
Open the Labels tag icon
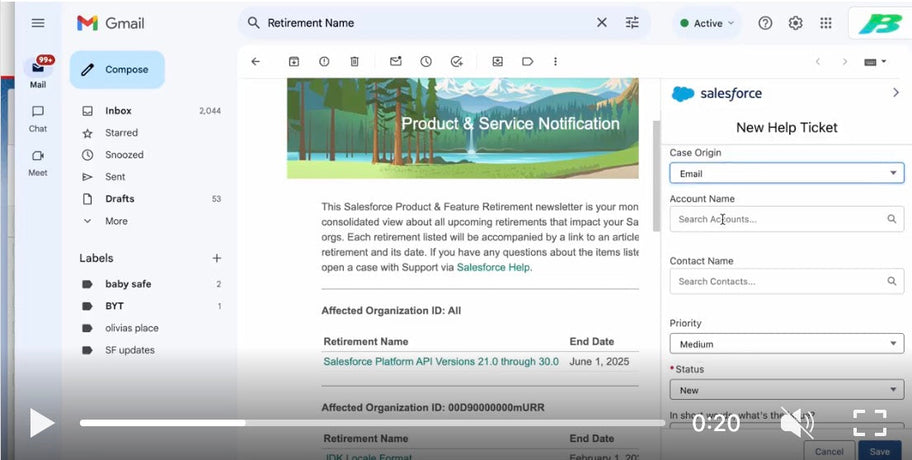[x=528, y=62]
